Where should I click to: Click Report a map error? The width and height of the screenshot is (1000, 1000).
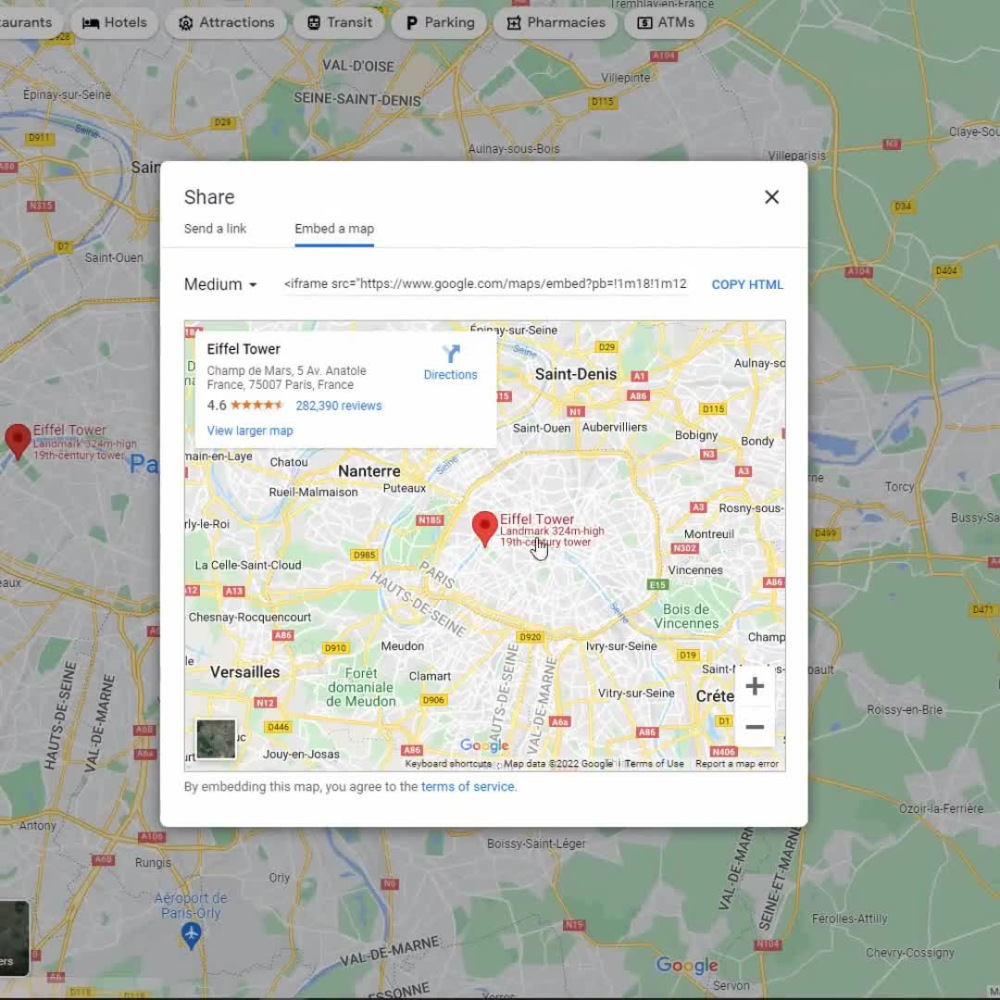737,763
